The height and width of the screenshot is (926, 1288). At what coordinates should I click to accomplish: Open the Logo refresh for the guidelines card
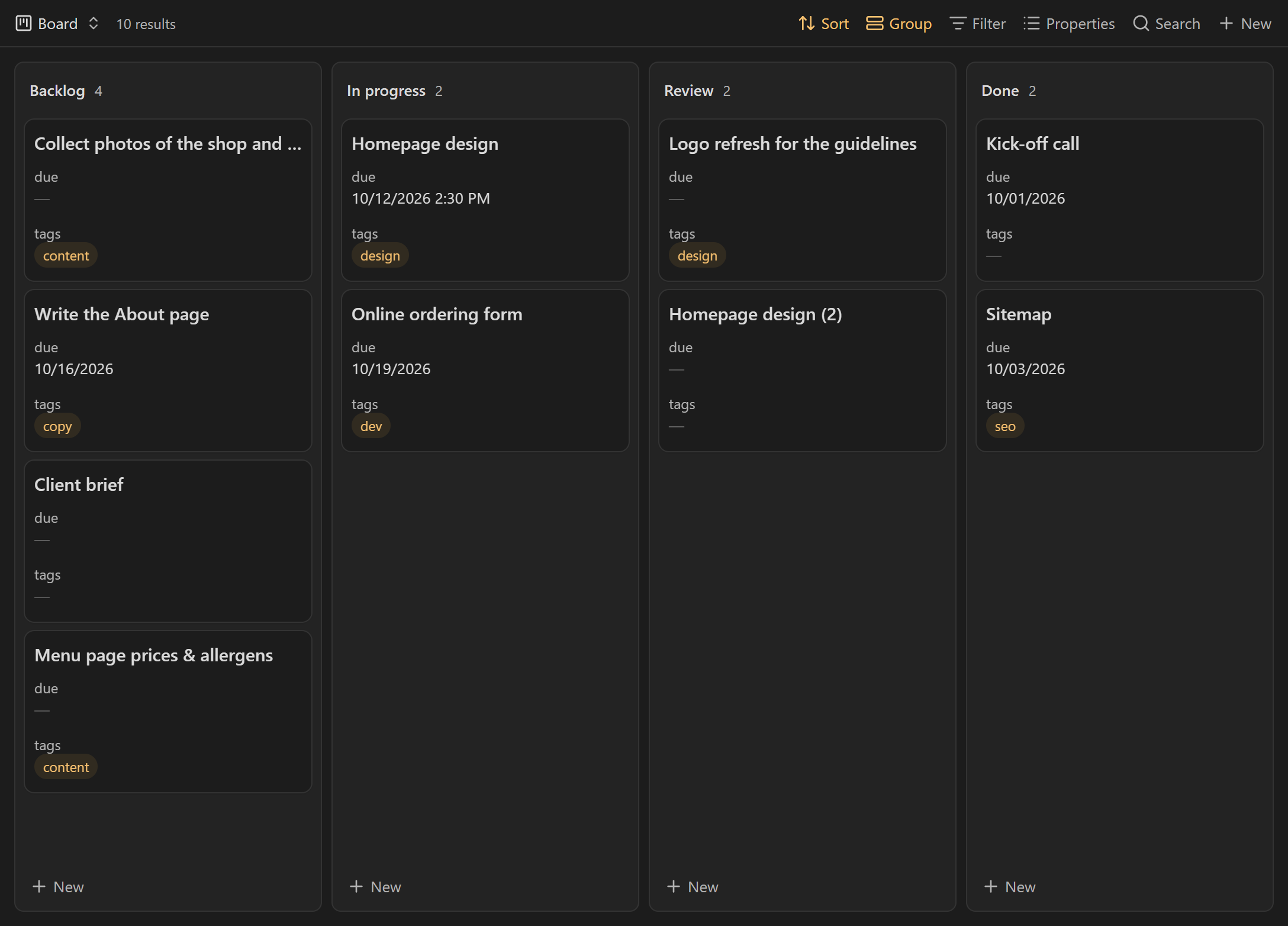(x=803, y=200)
